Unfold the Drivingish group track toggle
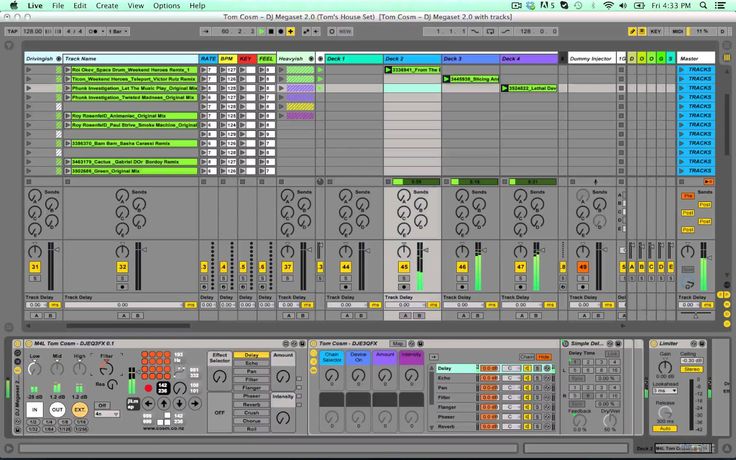736x460 pixels. click(58, 59)
